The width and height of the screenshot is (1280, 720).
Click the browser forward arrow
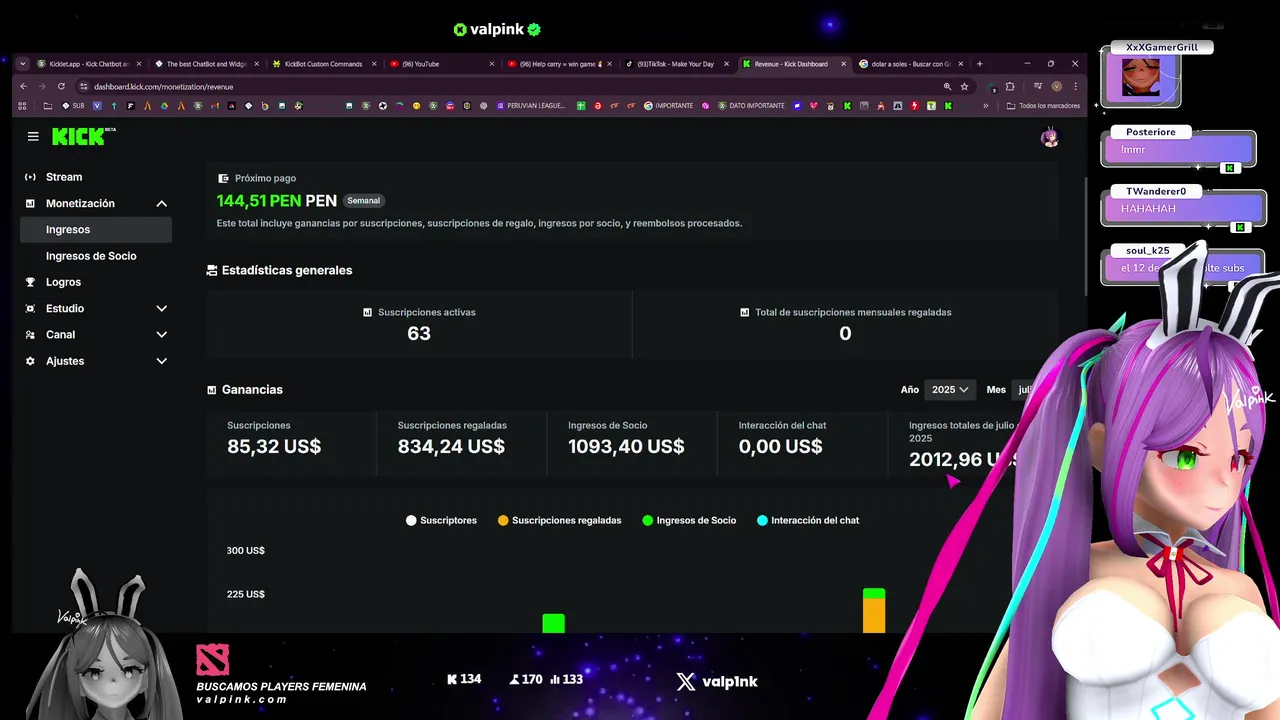pyautogui.click(x=42, y=86)
